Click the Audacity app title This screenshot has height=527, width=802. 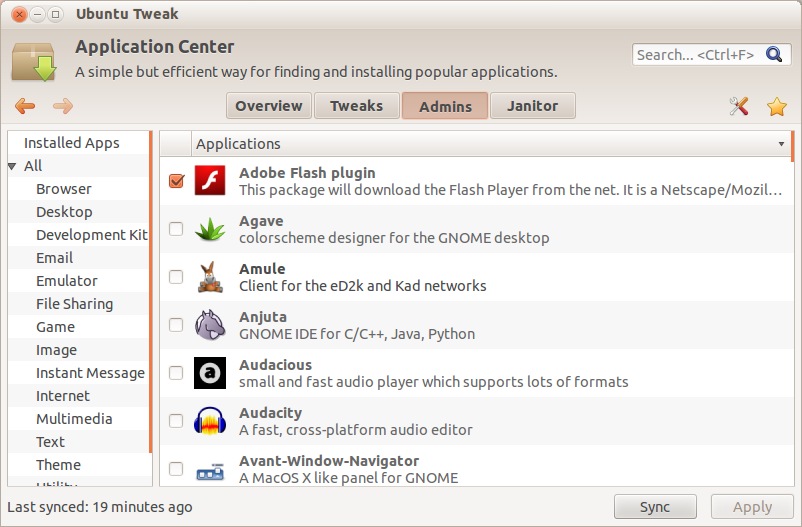coord(270,413)
